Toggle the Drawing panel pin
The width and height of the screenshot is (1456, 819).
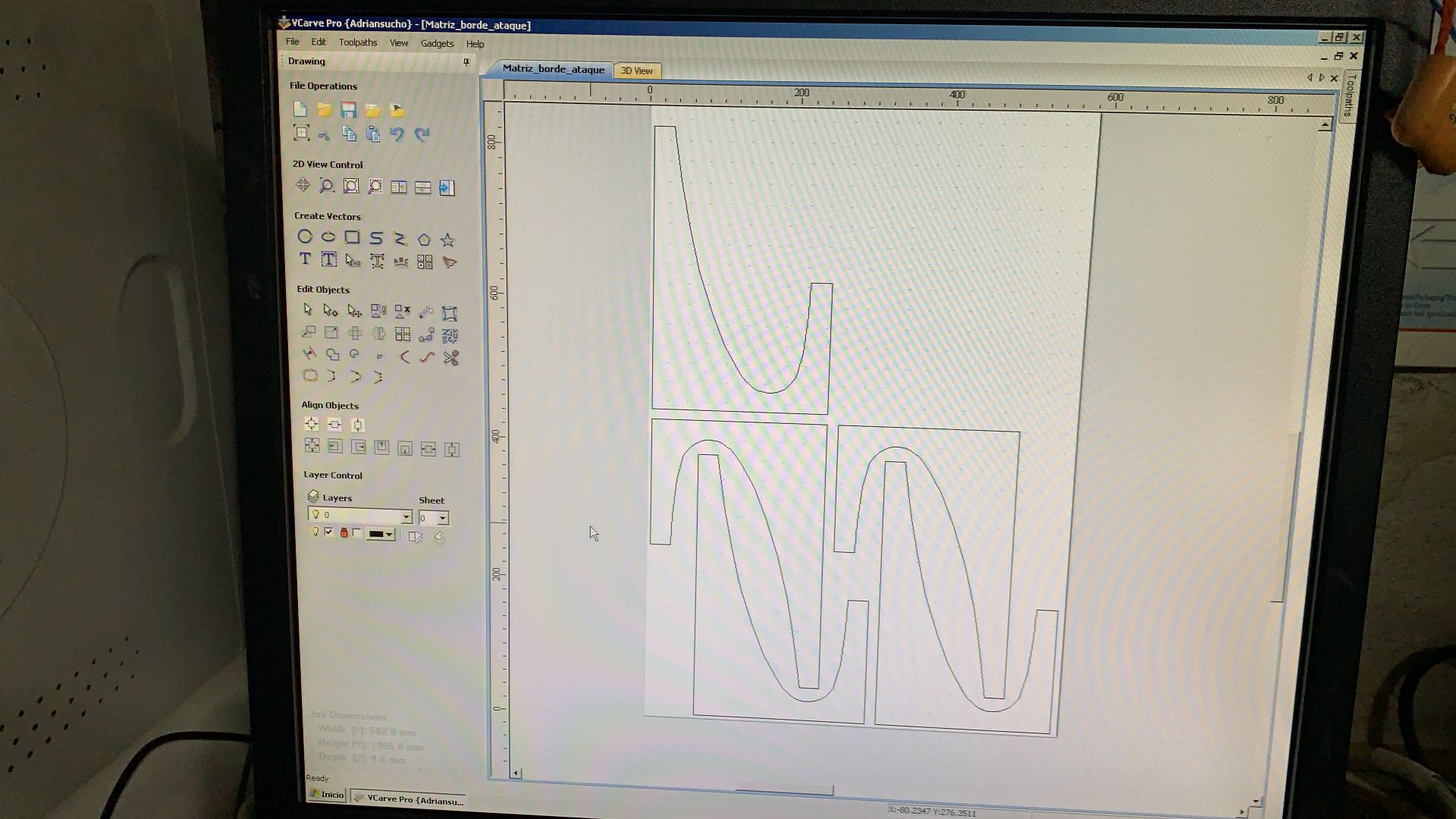coord(466,62)
